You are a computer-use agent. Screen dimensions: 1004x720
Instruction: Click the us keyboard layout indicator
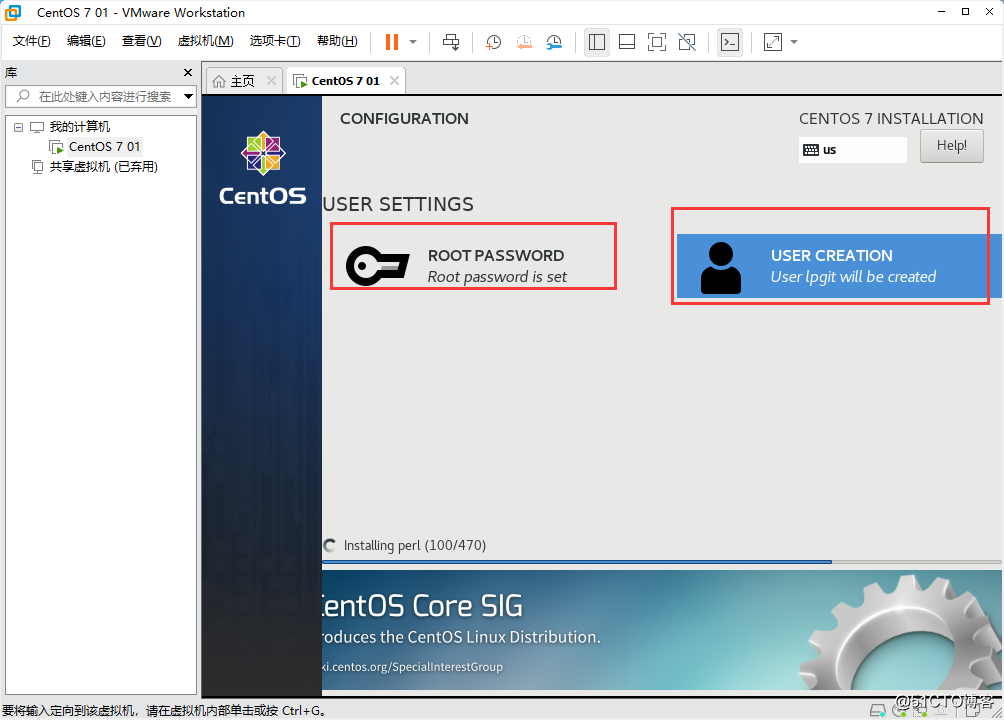click(852, 150)
